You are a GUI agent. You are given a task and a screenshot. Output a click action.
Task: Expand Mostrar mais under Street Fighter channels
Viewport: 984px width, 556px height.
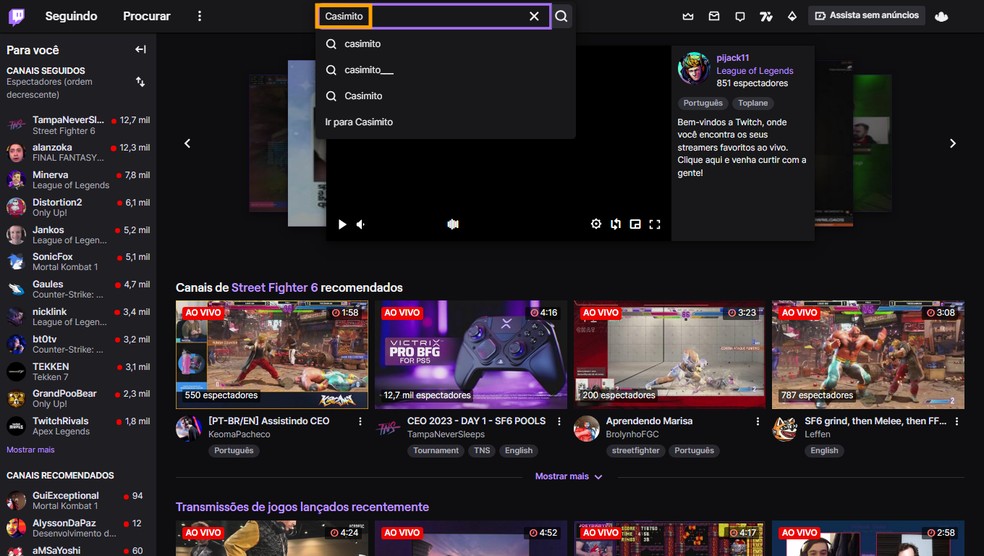pyautogui.click(x=569, y=476)
